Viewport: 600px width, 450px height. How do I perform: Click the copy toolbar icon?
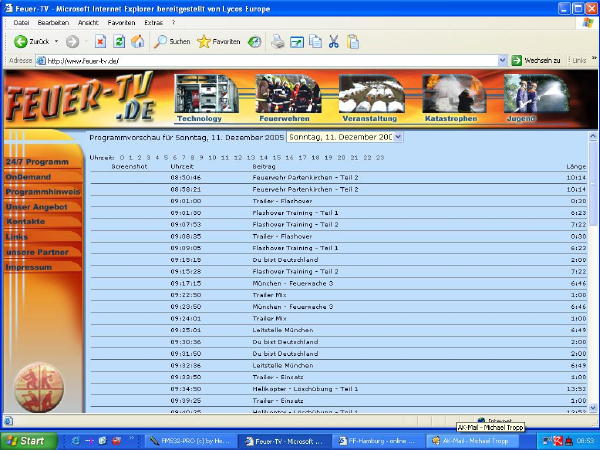point(315,41)
